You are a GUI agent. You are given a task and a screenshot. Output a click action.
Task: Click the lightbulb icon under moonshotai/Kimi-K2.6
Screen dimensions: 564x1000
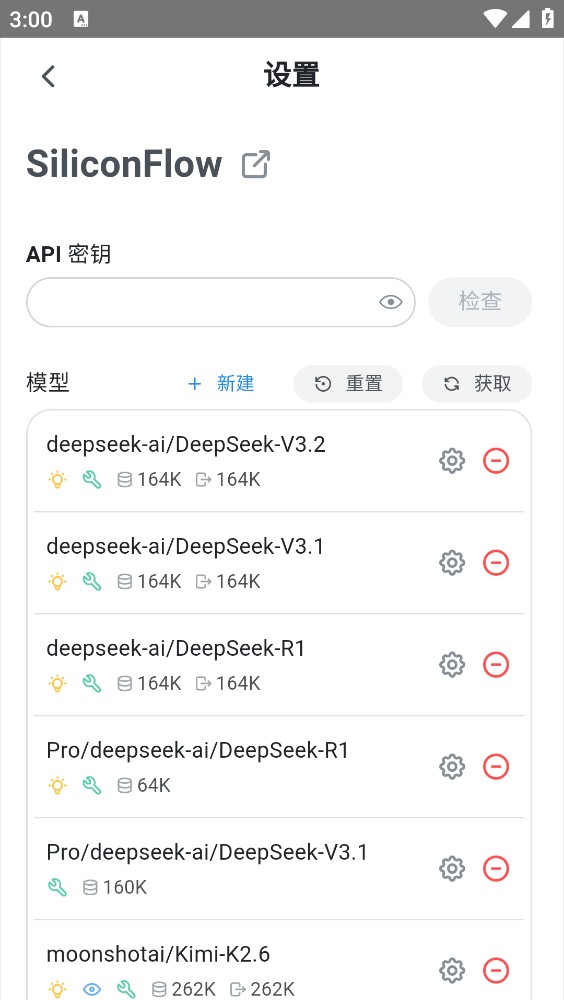pyautogui.click(x=57, y=989)
